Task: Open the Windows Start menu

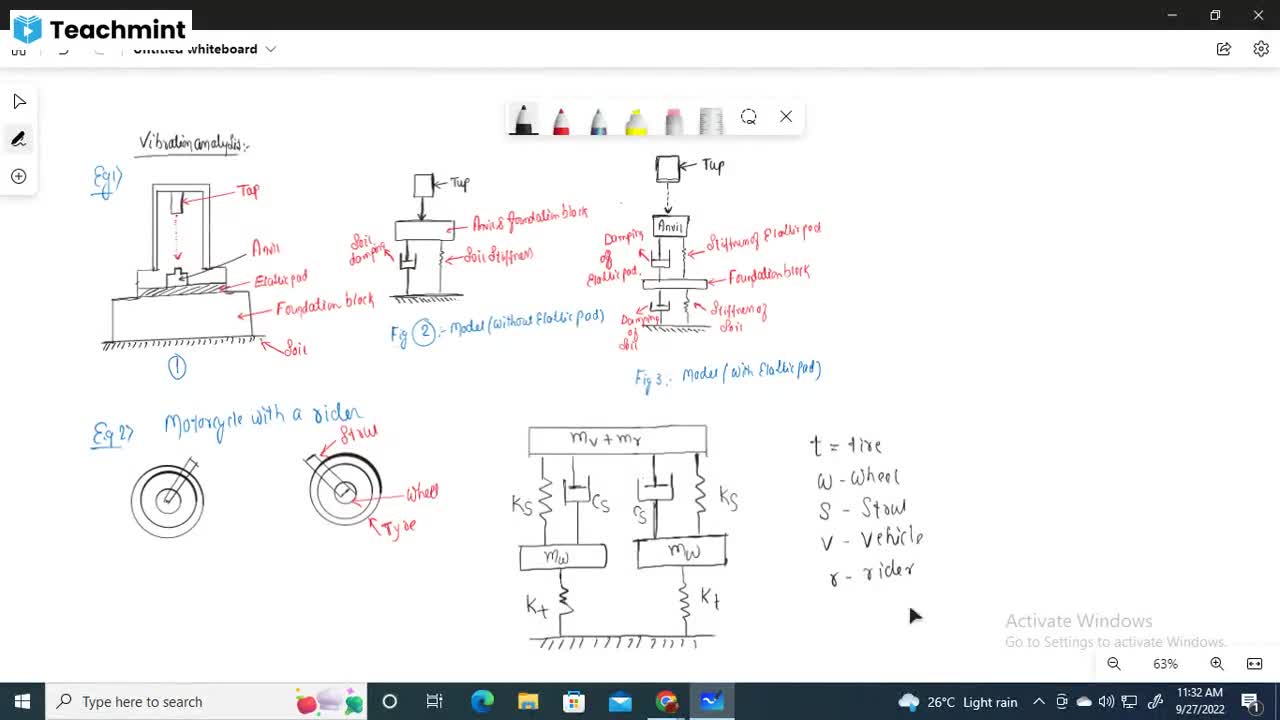Action: pyautogui.click(x=22, y=702)
